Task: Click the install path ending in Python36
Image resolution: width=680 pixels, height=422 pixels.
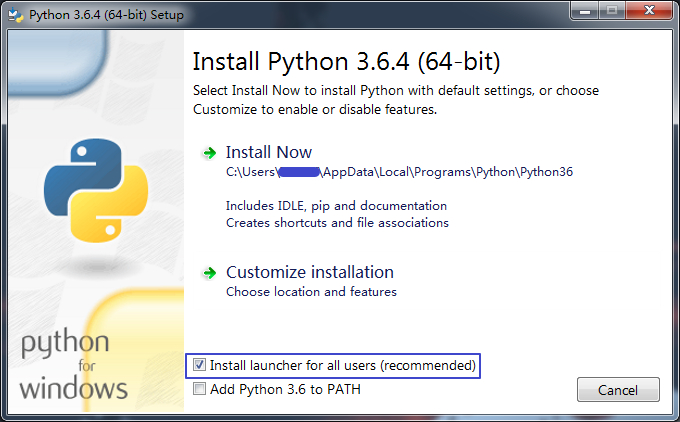Action: point(399,172)
